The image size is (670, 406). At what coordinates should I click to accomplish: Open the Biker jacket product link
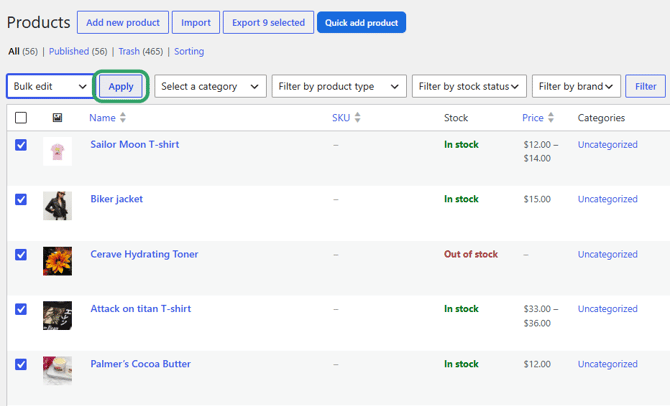tap(117, 199)
